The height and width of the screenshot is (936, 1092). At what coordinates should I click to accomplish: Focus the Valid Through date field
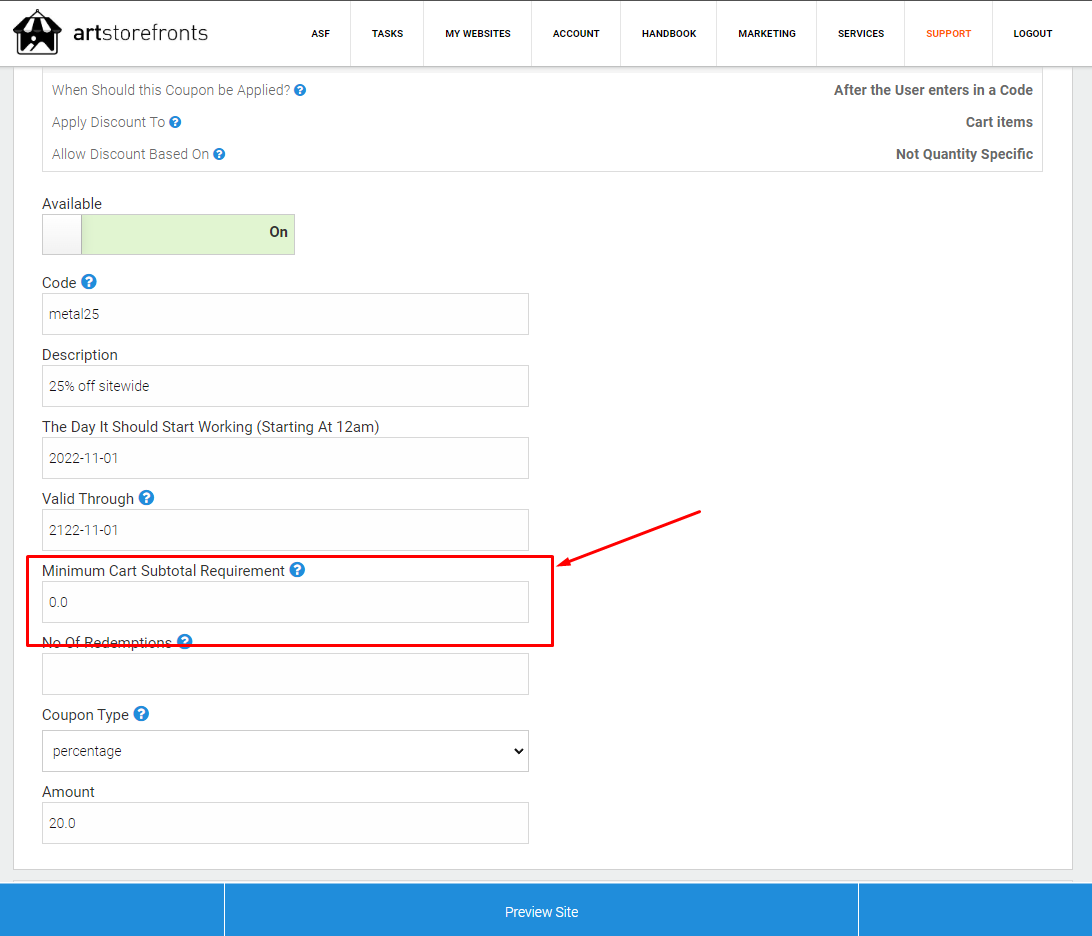coord(286,530)
